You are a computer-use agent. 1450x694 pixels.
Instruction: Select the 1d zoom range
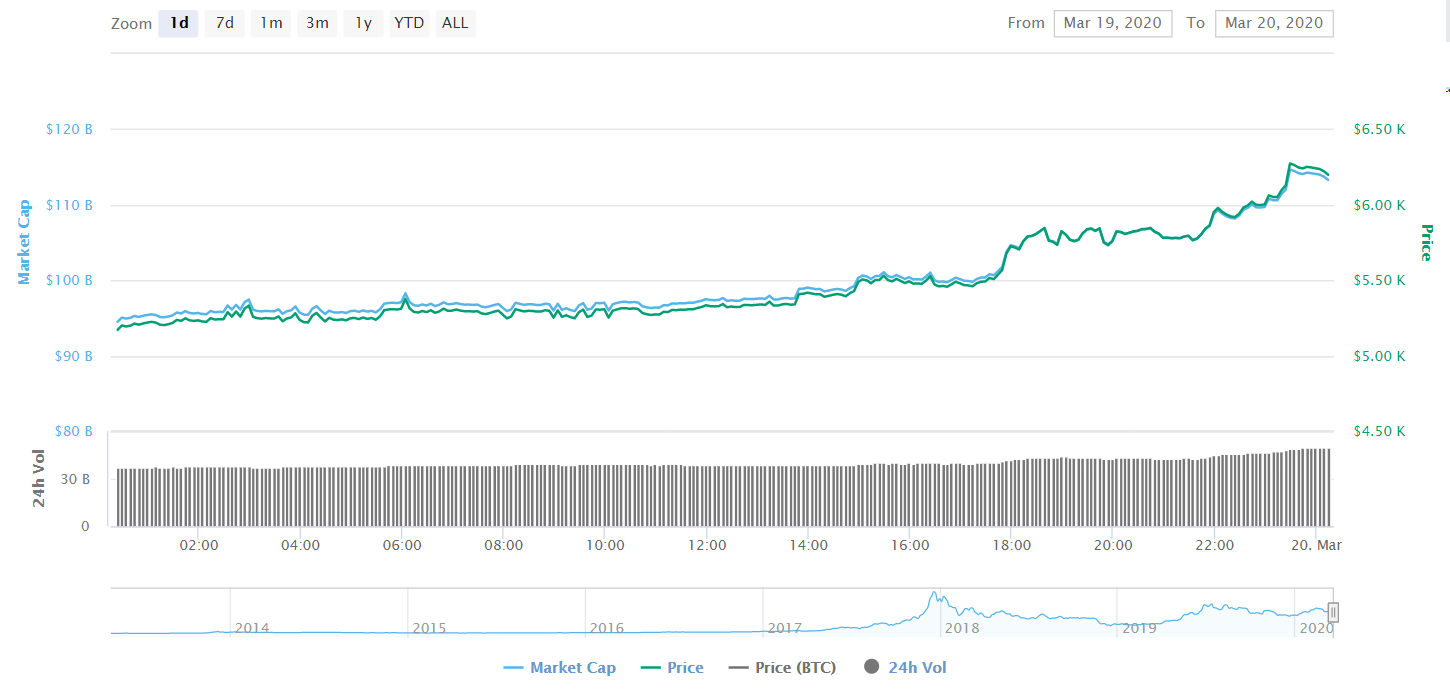178,23
